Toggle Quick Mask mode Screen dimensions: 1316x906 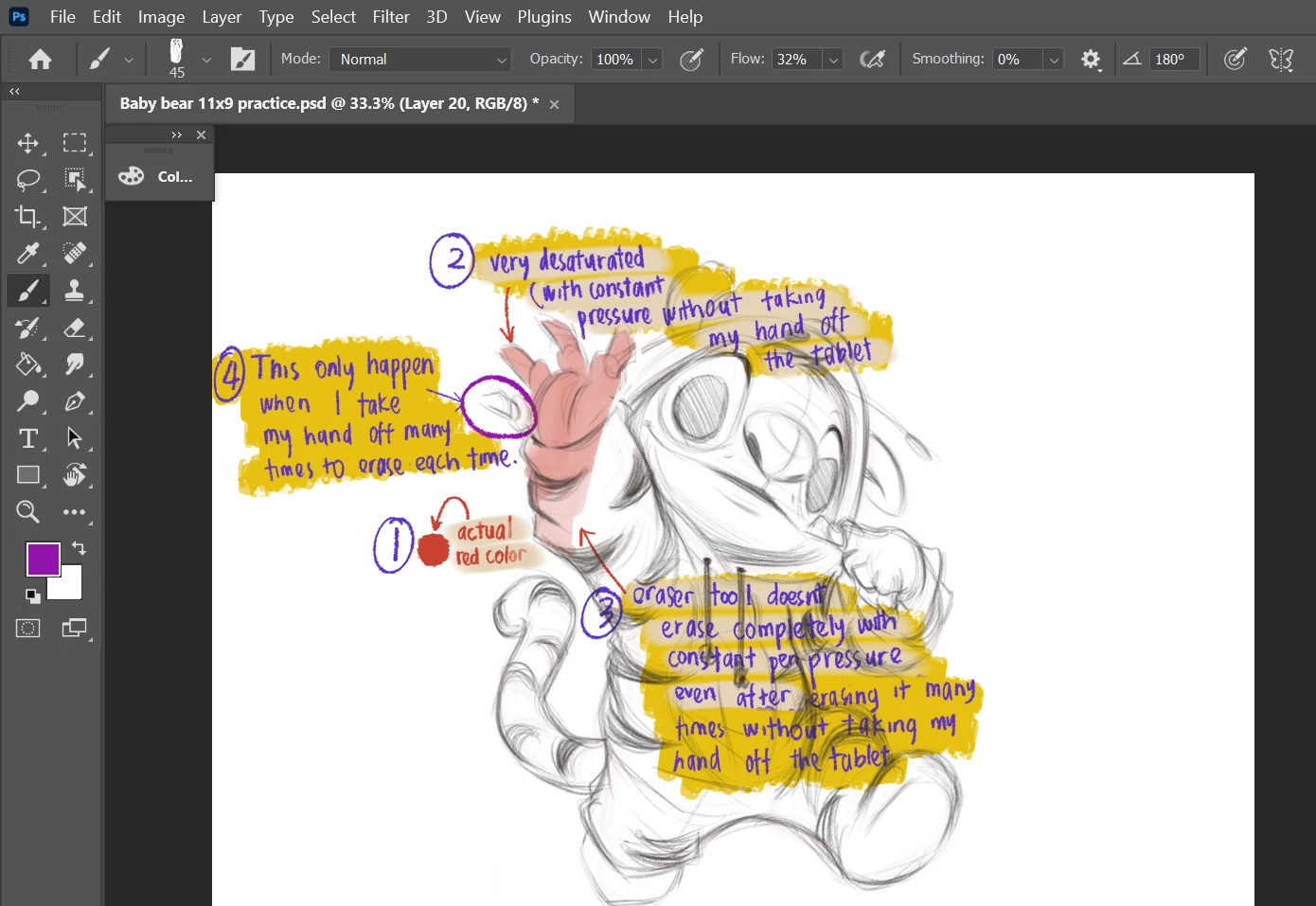pyautogui.click(x=28, y=629)
